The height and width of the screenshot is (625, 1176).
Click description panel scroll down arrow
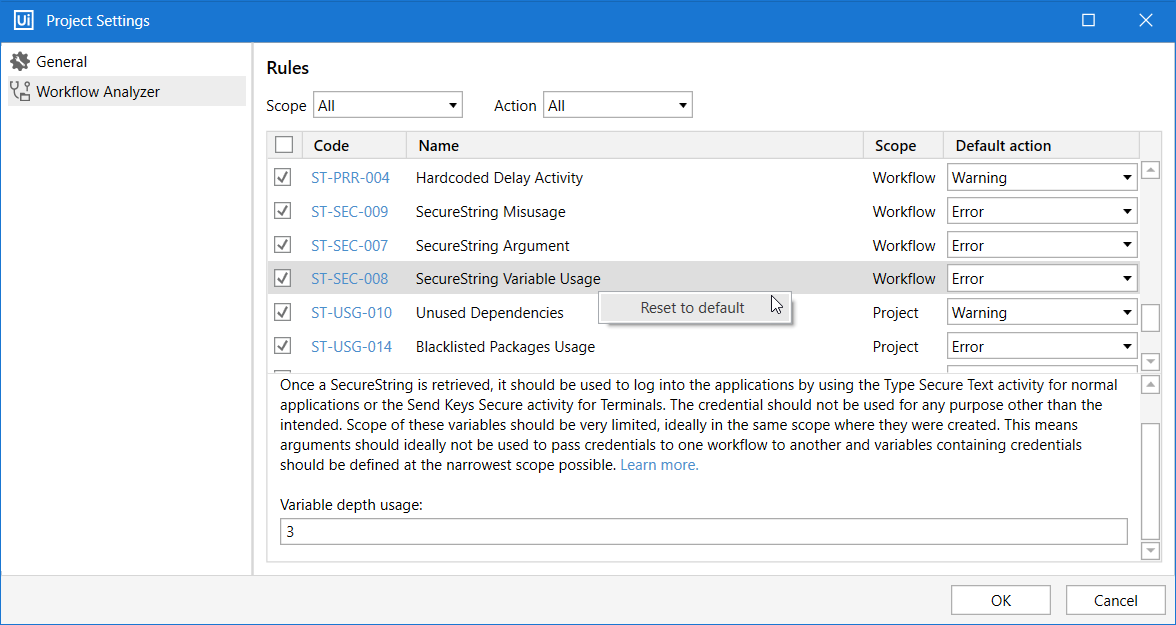pos(1151,551)
